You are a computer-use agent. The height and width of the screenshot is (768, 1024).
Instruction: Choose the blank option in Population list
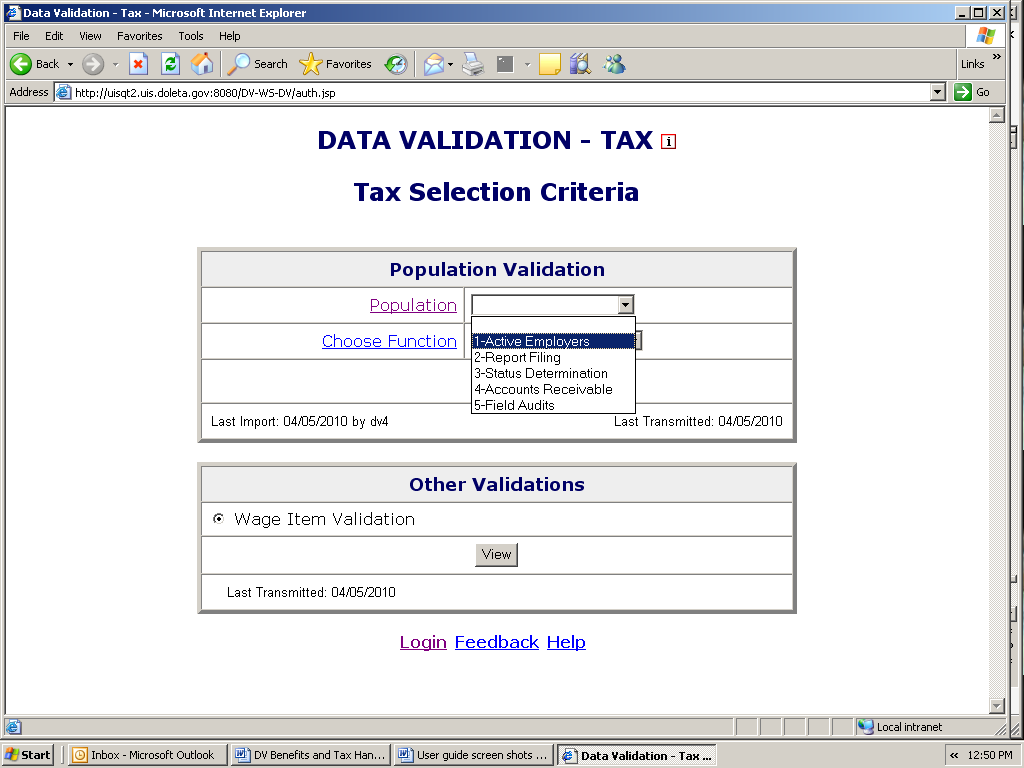[553, 325]
